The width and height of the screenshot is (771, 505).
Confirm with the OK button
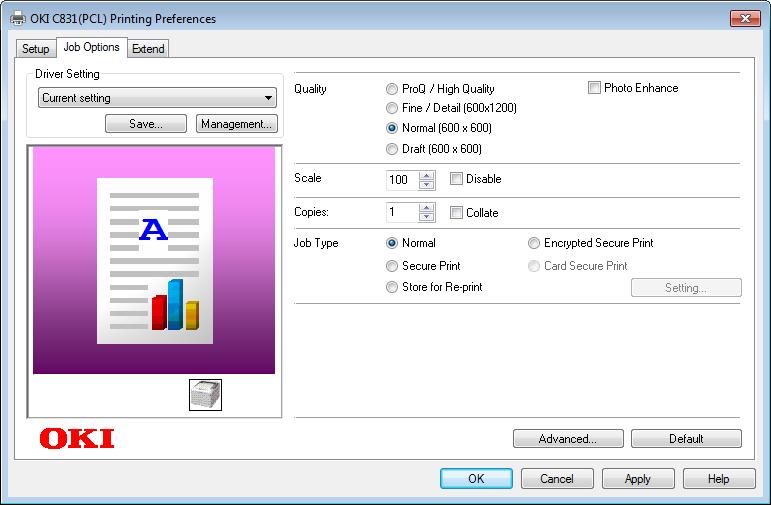pyautogui.click(x=476, y=478)
